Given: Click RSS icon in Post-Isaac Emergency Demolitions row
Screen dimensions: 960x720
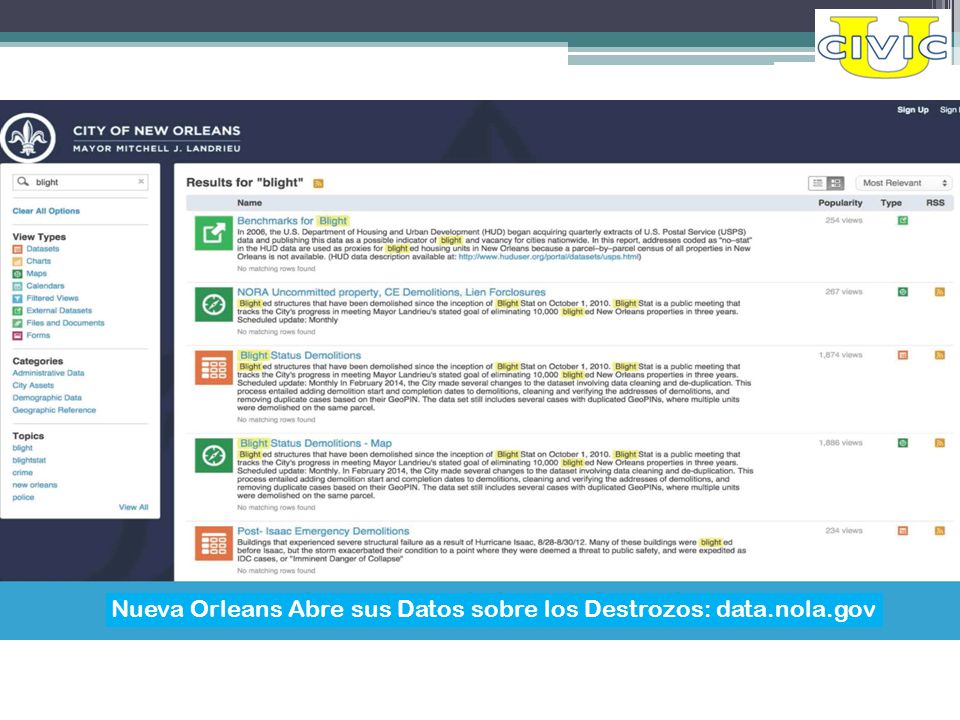Looking at the screenshot, I should [939, 531].
